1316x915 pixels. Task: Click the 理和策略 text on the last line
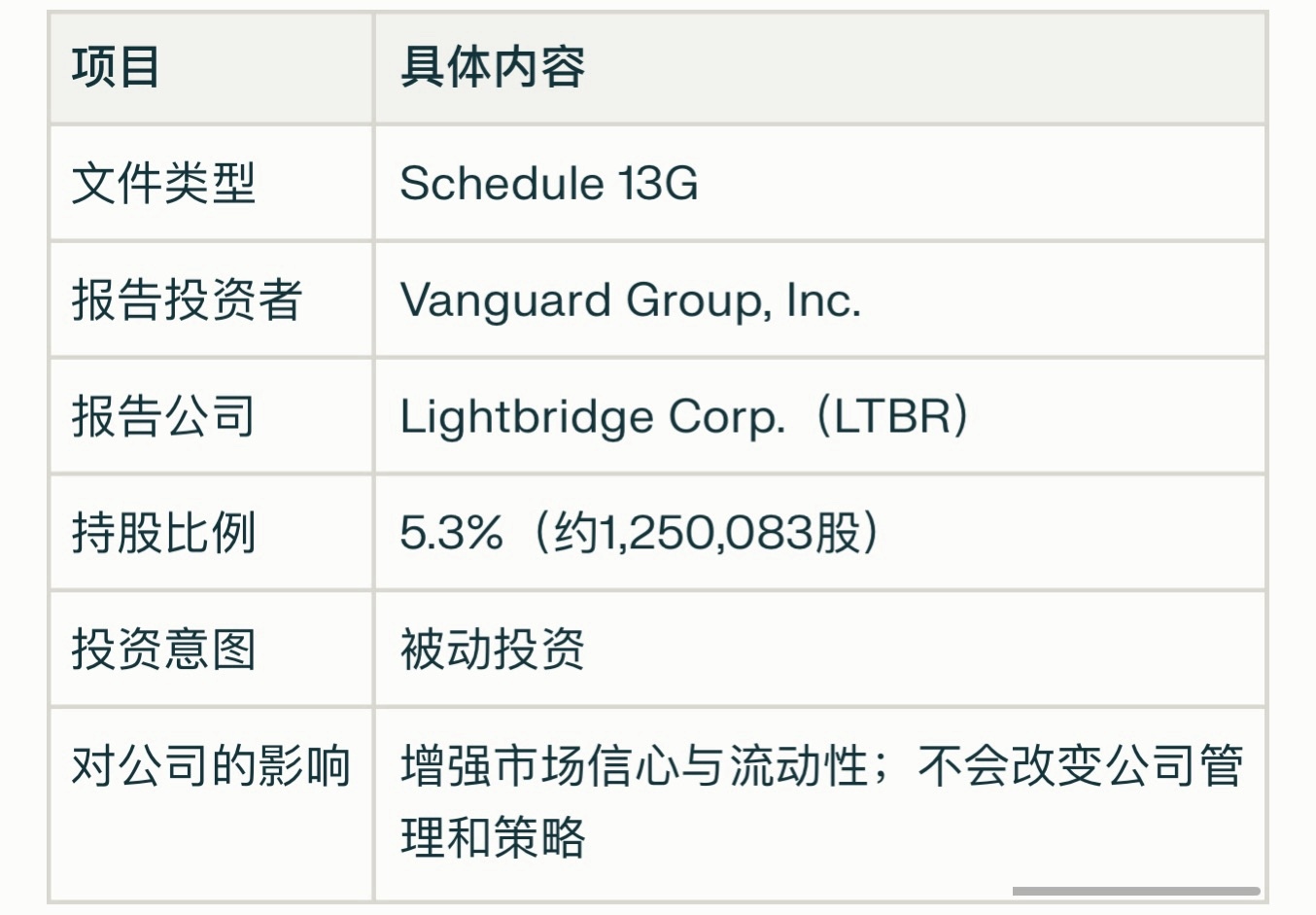[493, 836]
